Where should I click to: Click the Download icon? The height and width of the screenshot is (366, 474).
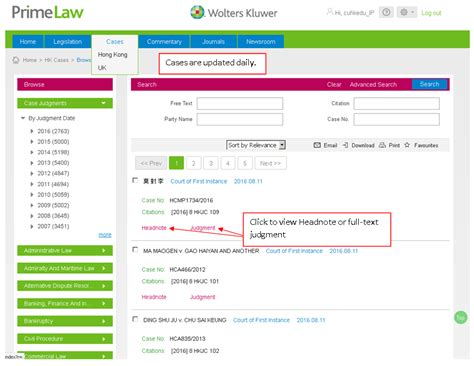(346, 145)
